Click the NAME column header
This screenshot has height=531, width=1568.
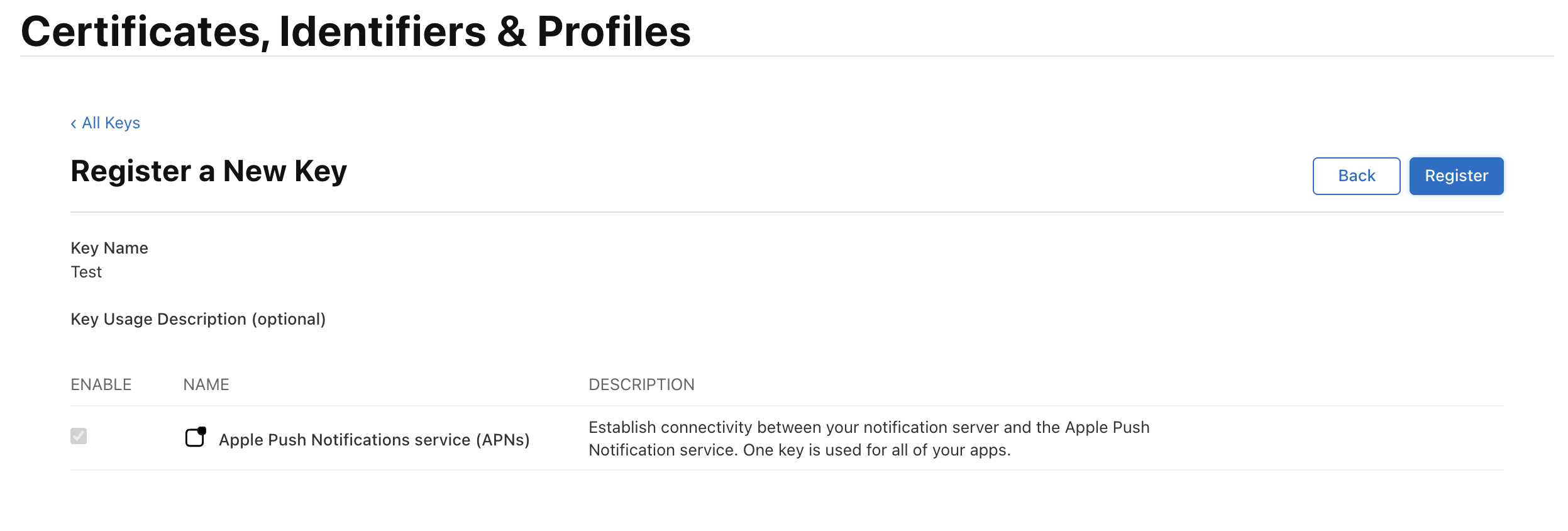pos(206,384)
